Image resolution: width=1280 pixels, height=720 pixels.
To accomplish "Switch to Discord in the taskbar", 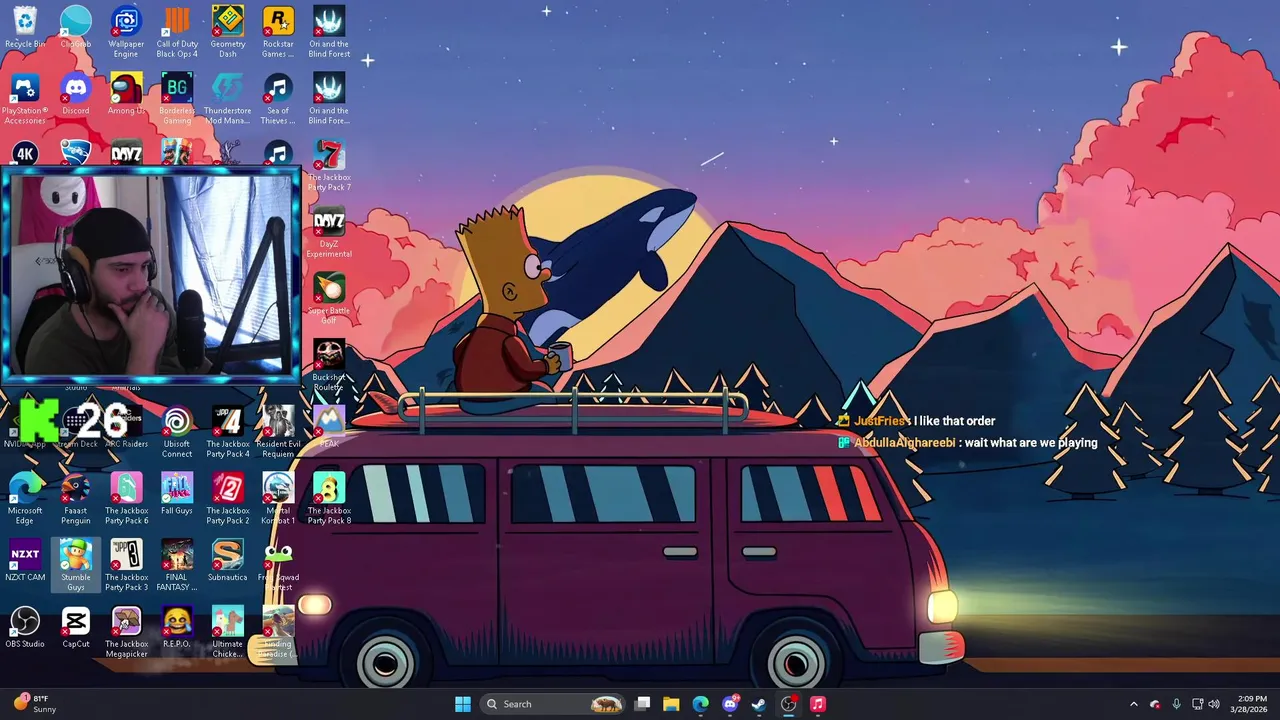I will coord(730,704).
